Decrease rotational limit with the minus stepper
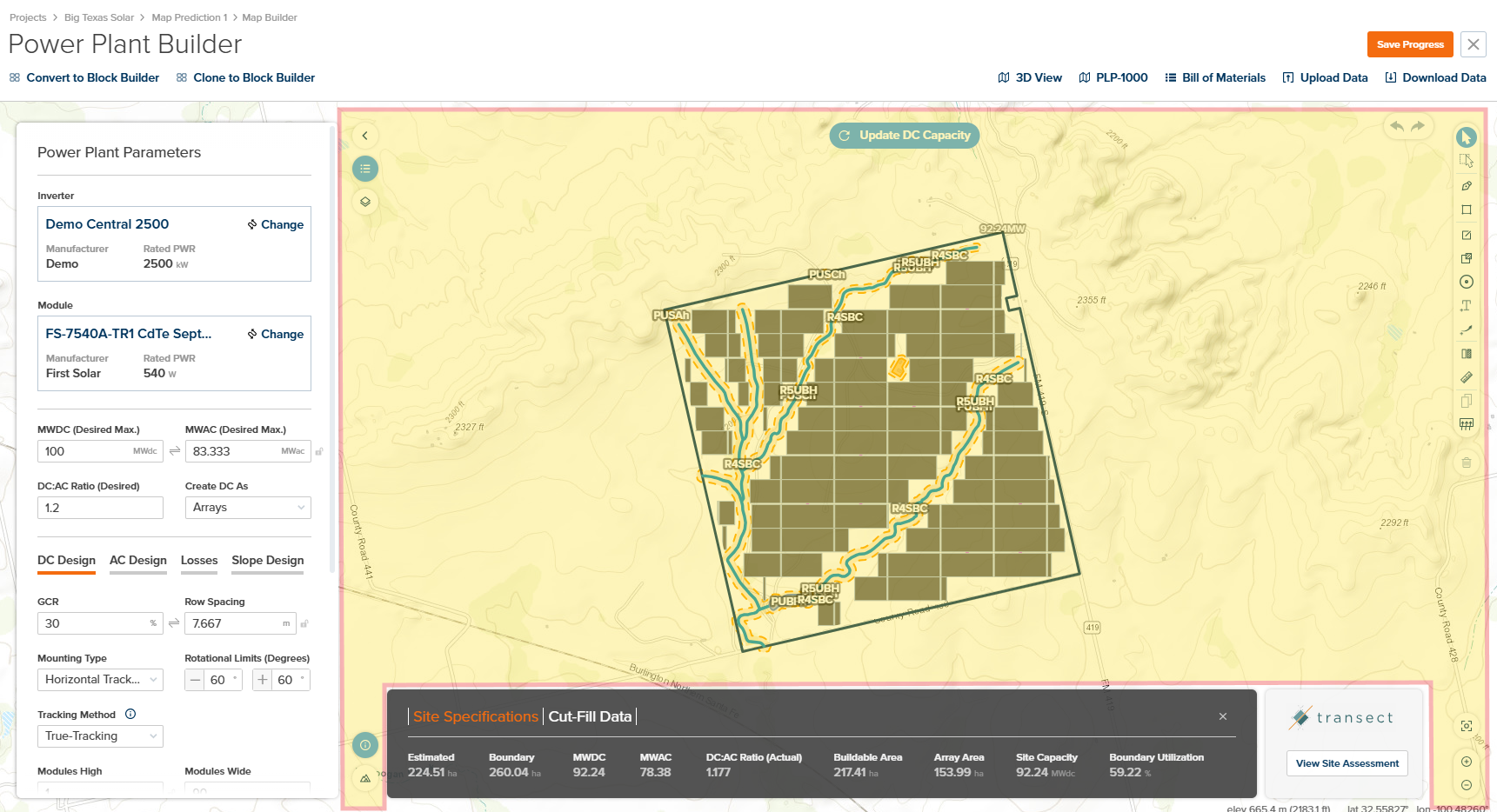 (195, 680)
